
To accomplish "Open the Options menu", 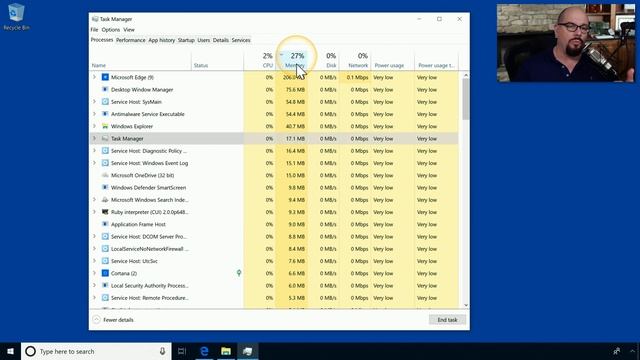I will (x=111, y=30).
